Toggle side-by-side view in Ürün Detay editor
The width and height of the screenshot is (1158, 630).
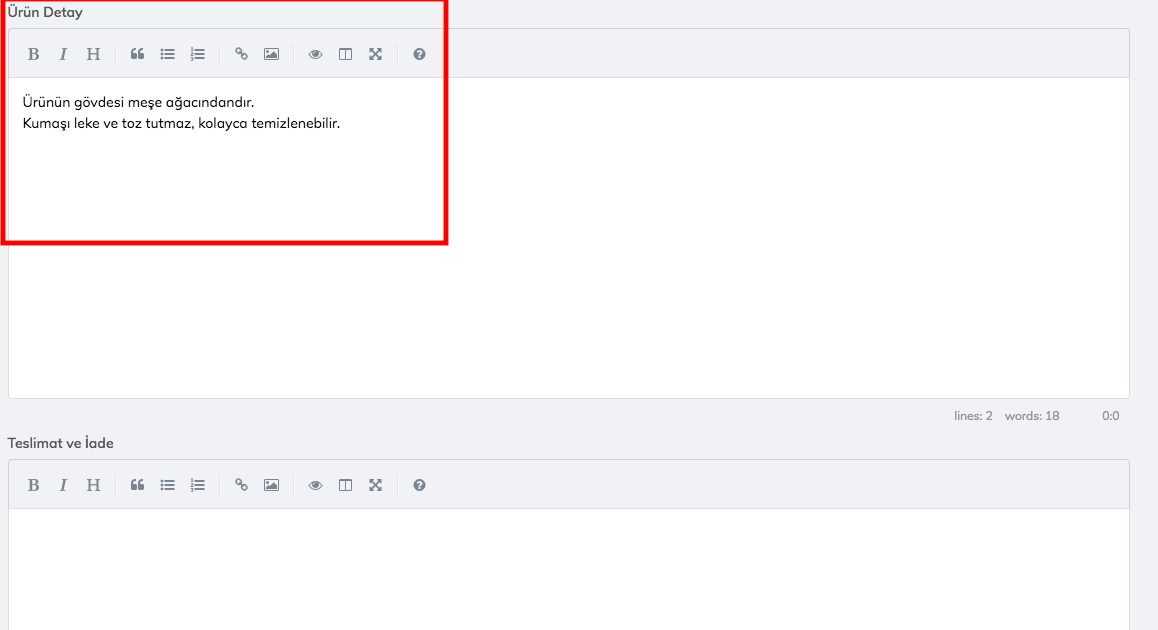[x=346, y=54]
